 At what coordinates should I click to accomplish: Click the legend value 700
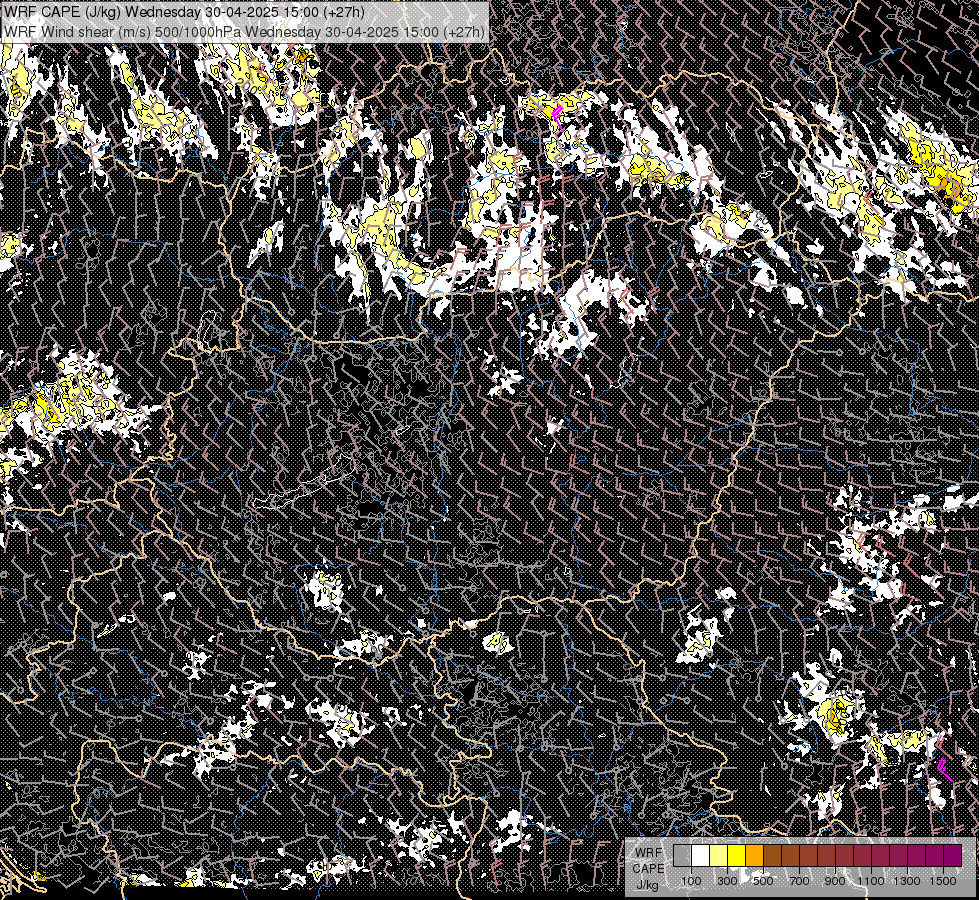pos(799,881)
